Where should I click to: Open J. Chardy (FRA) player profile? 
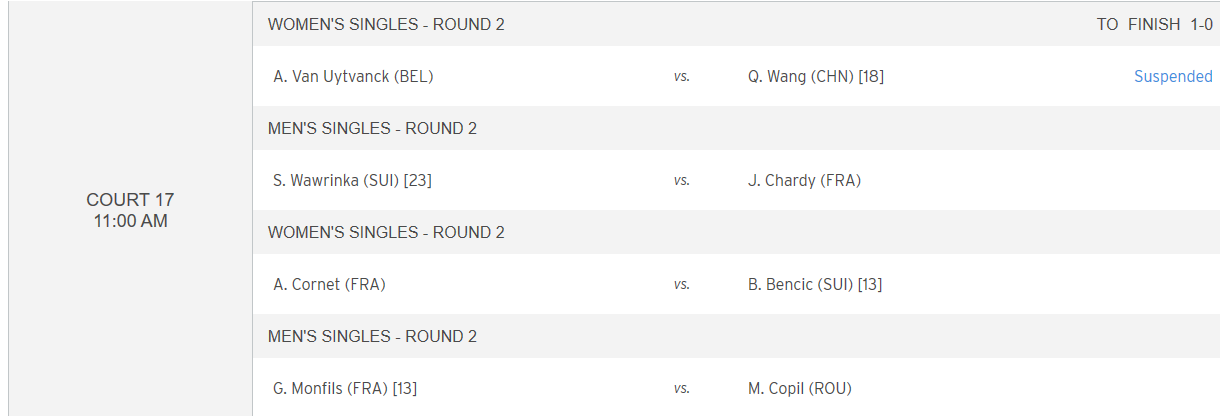(804, 180)
